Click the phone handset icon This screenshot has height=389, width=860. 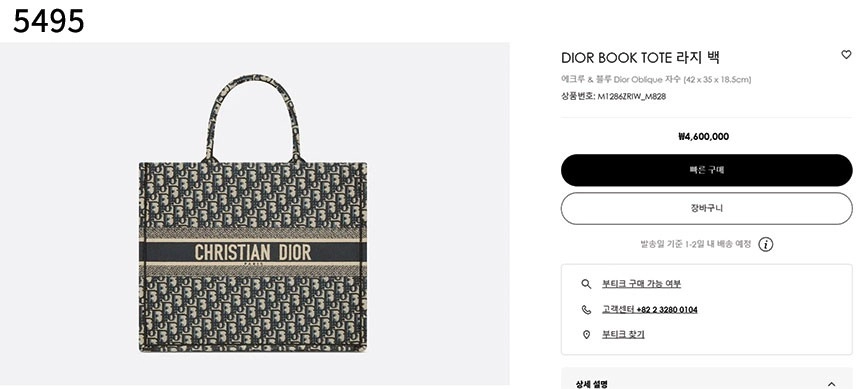[x=586, y=309]
